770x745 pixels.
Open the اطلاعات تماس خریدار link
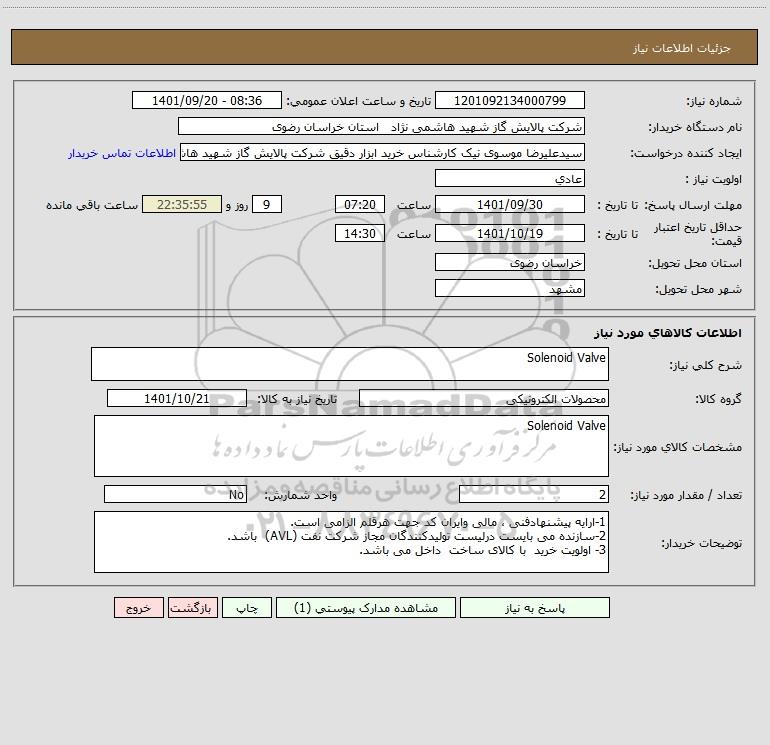[122, 153]
